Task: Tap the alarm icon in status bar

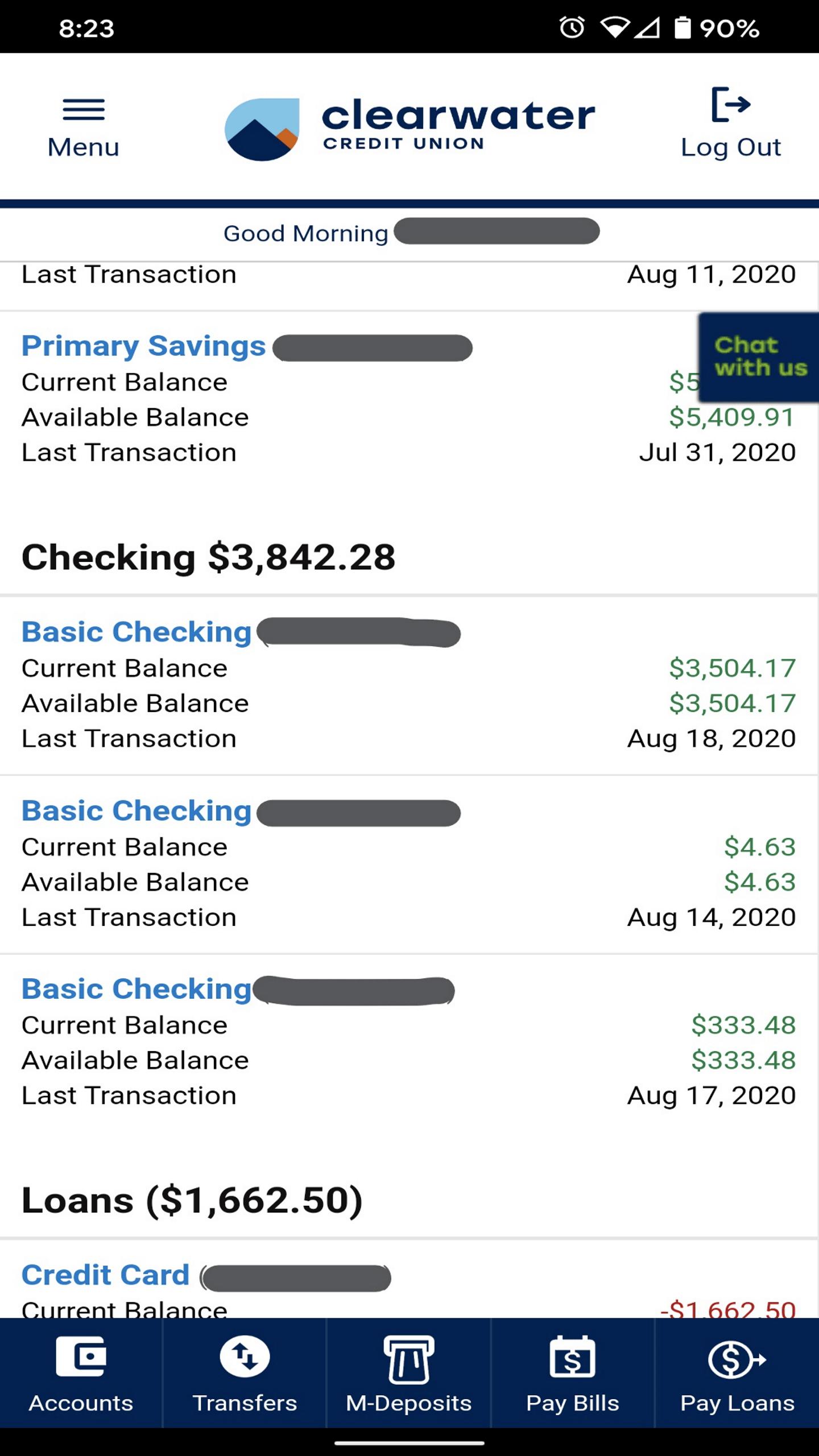Action: click(x=572, y=27)
